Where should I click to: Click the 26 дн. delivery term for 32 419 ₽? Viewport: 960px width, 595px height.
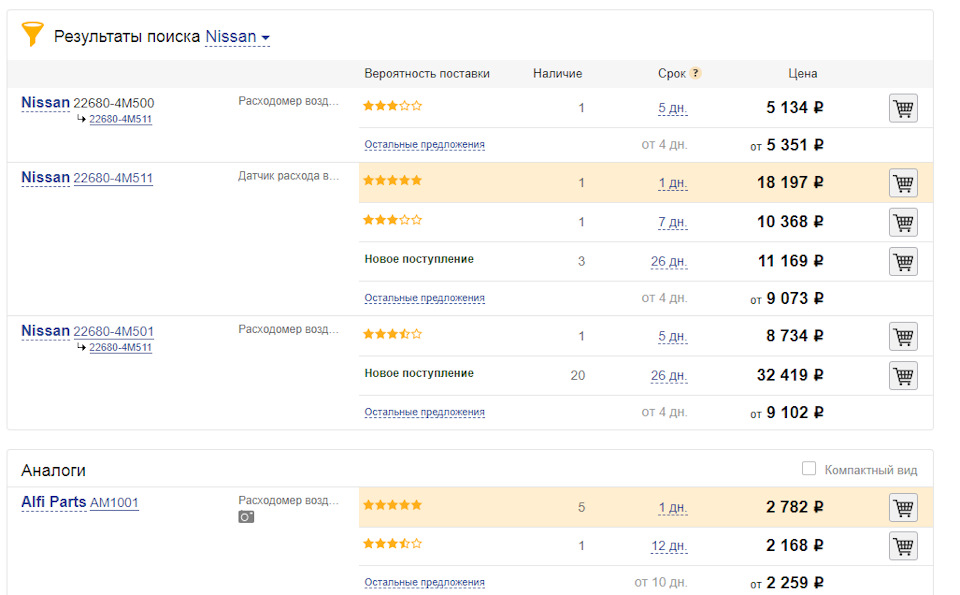[669, 375]
